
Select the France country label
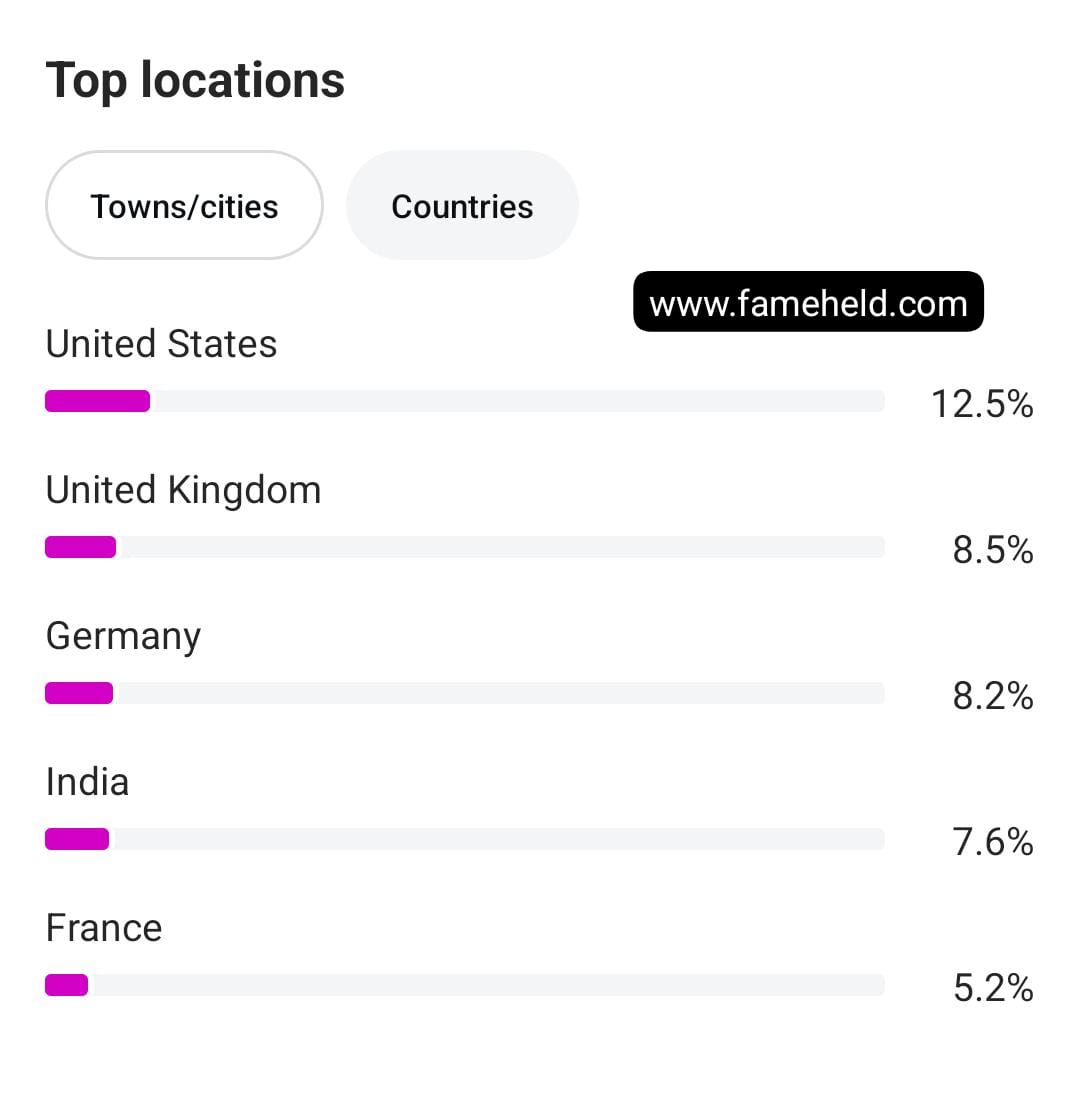(104, 928)
